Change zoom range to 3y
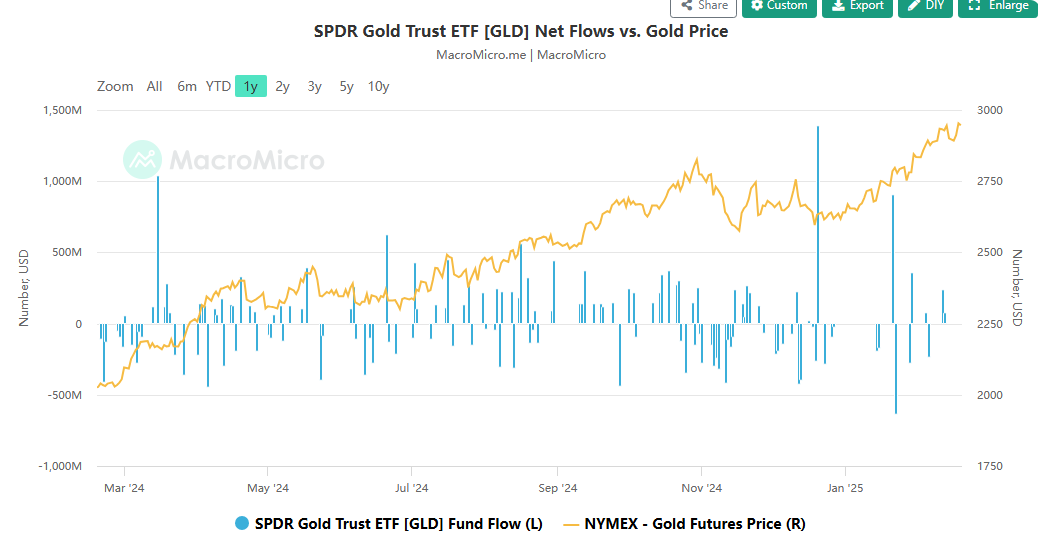 [314, 86]
